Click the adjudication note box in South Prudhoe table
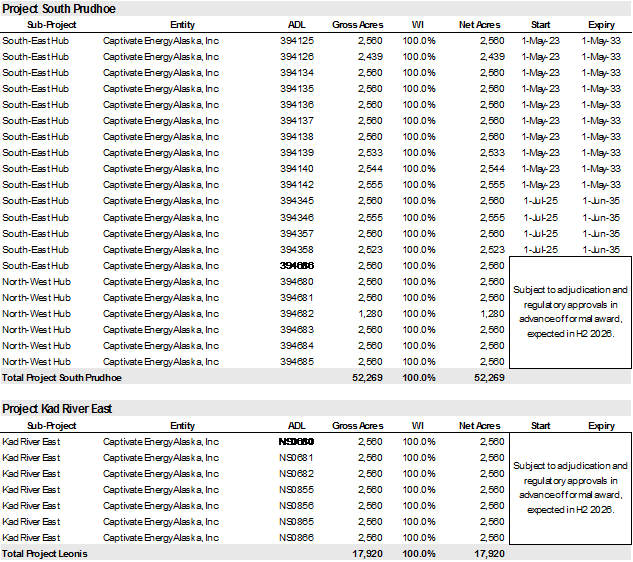This screenshot has width=633, height=562. [570, 311]
